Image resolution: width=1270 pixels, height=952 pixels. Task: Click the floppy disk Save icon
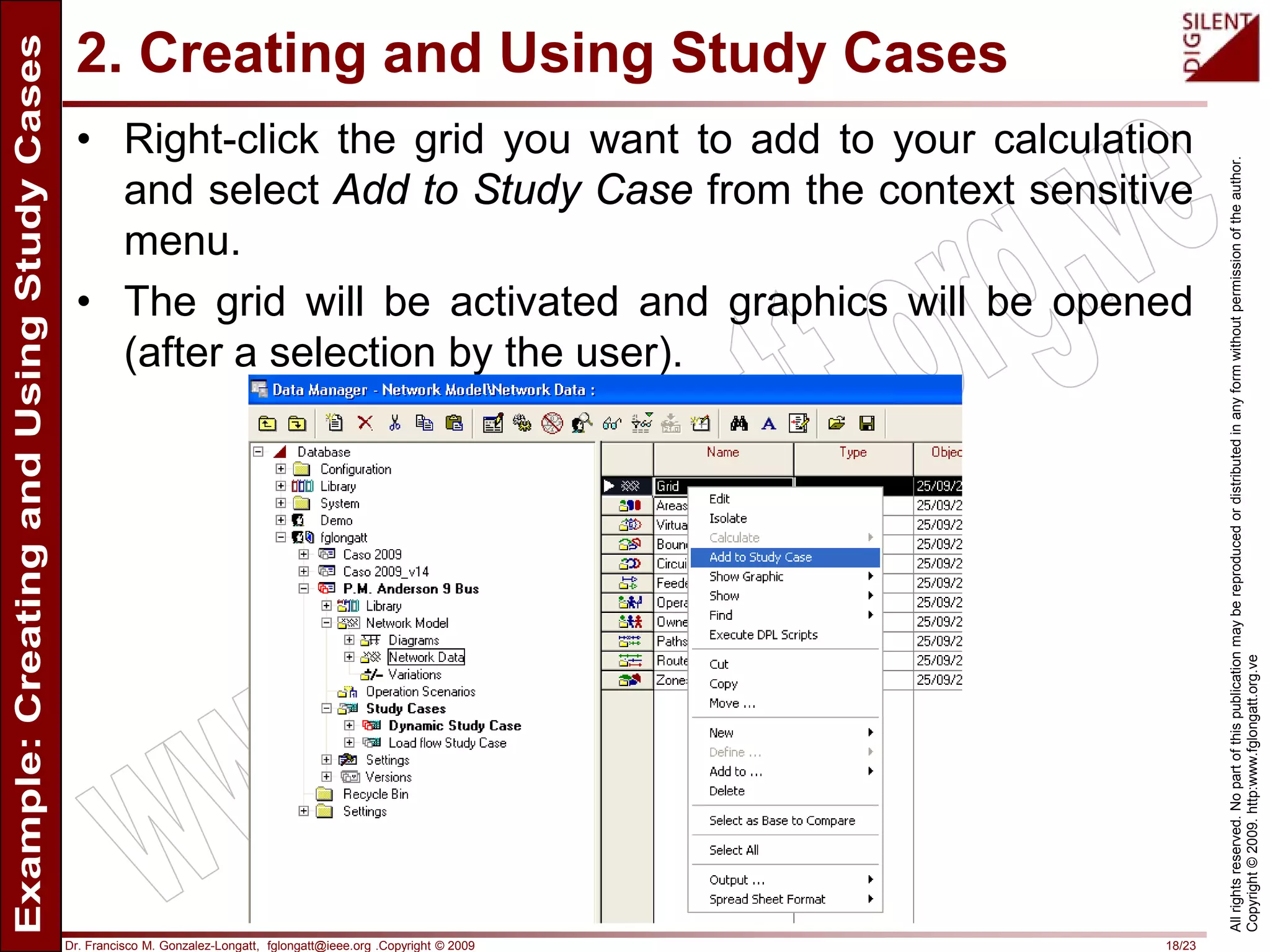point(866,423)
